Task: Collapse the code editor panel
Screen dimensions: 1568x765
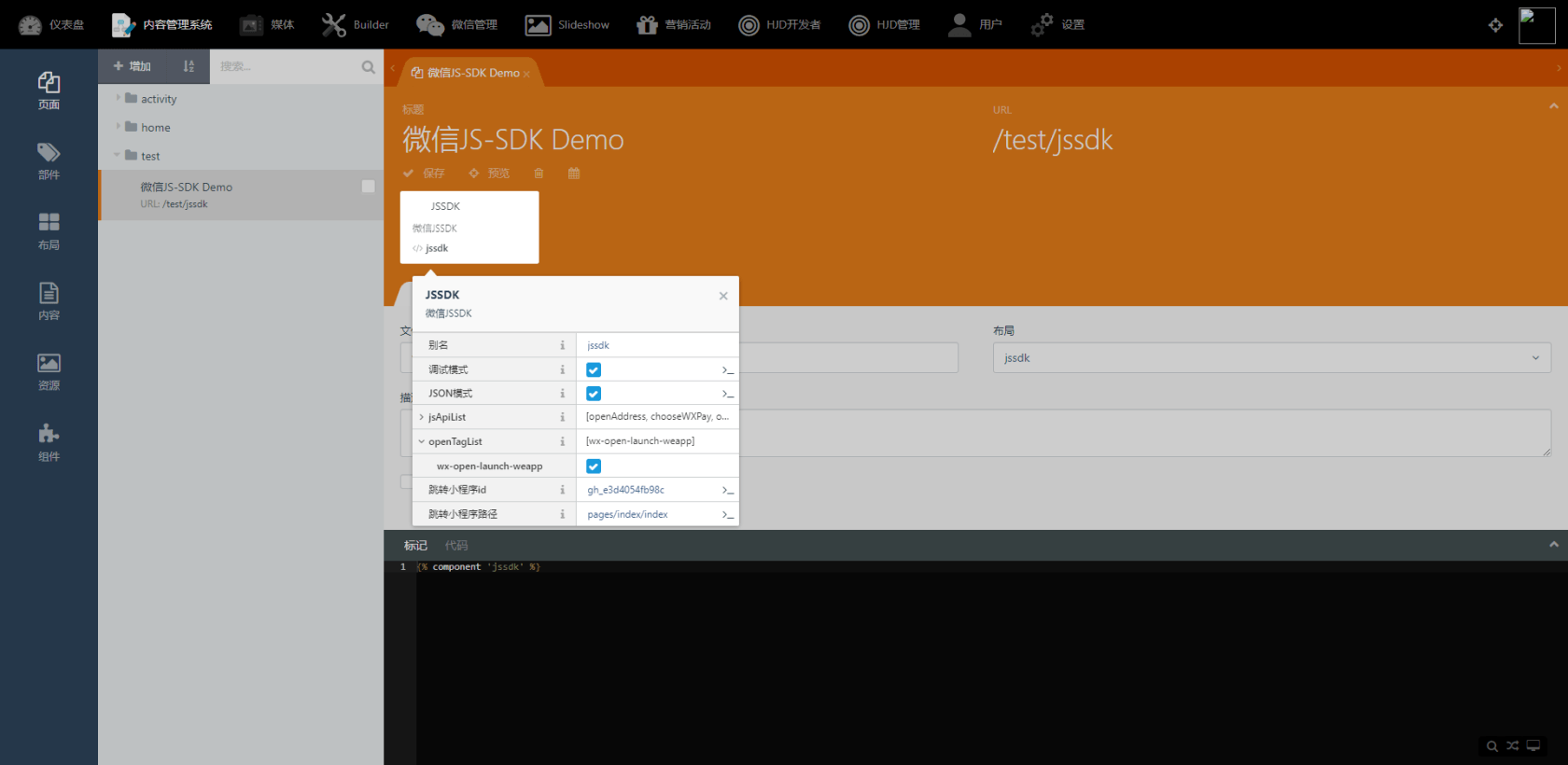Action: coord(1553,545)
